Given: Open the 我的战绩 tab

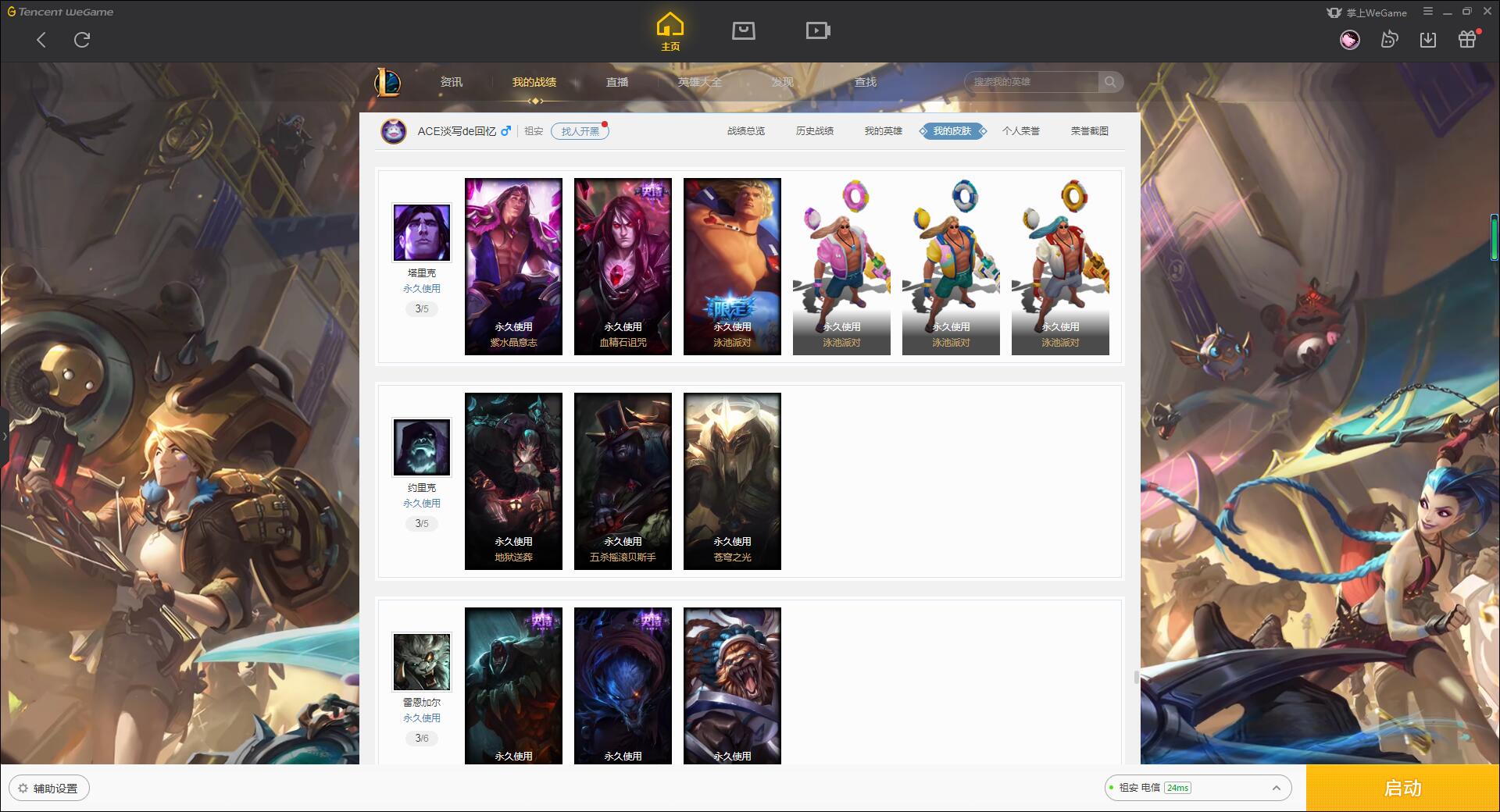Looking at the screenshot, I should tap(534, 82).
